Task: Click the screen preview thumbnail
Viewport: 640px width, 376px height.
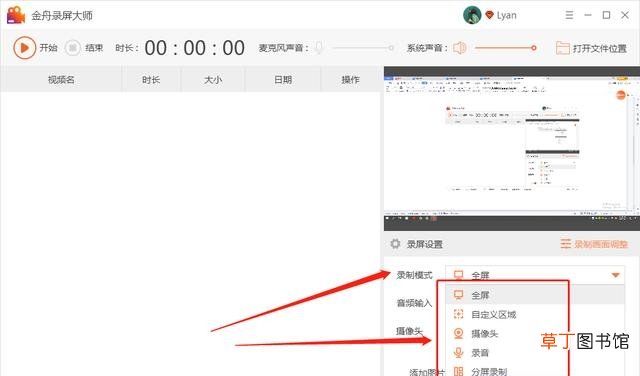Action: 511,149
